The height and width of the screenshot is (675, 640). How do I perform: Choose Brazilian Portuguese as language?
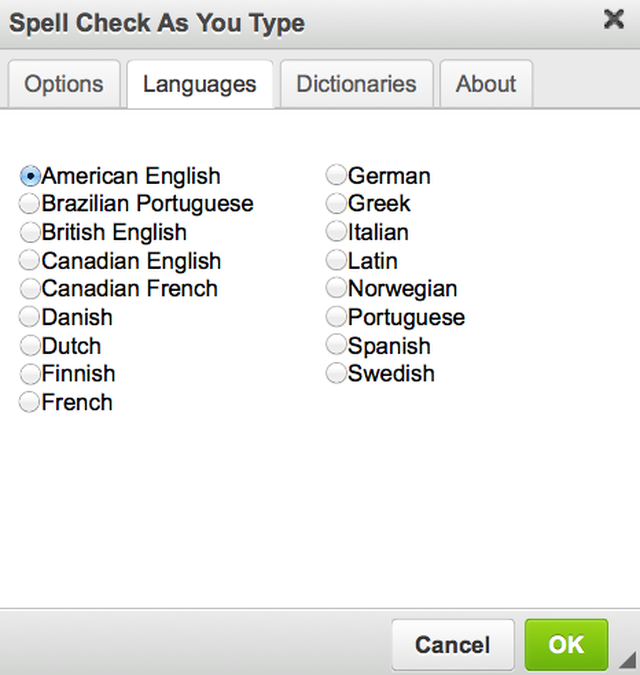[30, 204]
